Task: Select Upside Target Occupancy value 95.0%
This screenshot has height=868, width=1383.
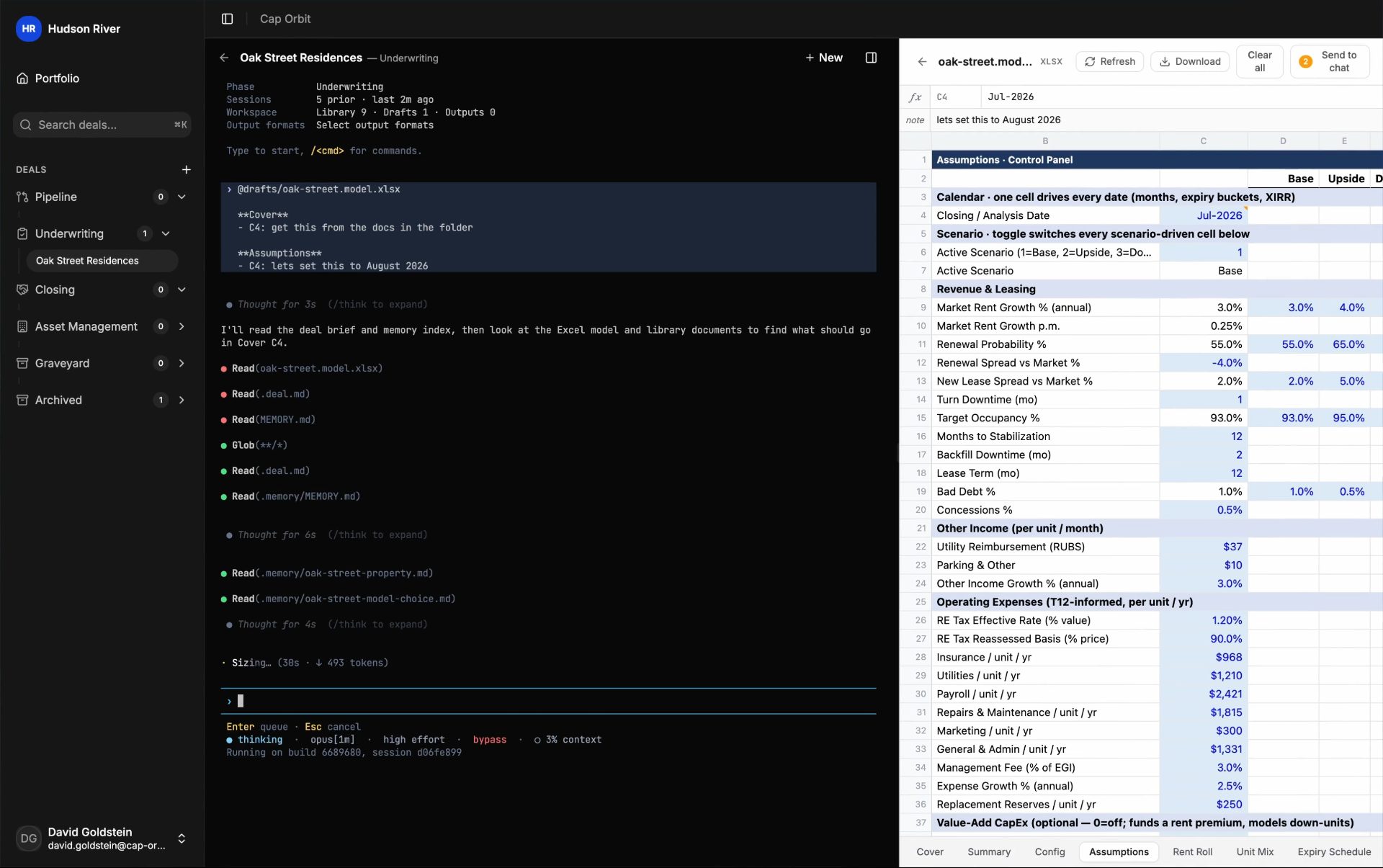Action: [x=1344, y=418]
